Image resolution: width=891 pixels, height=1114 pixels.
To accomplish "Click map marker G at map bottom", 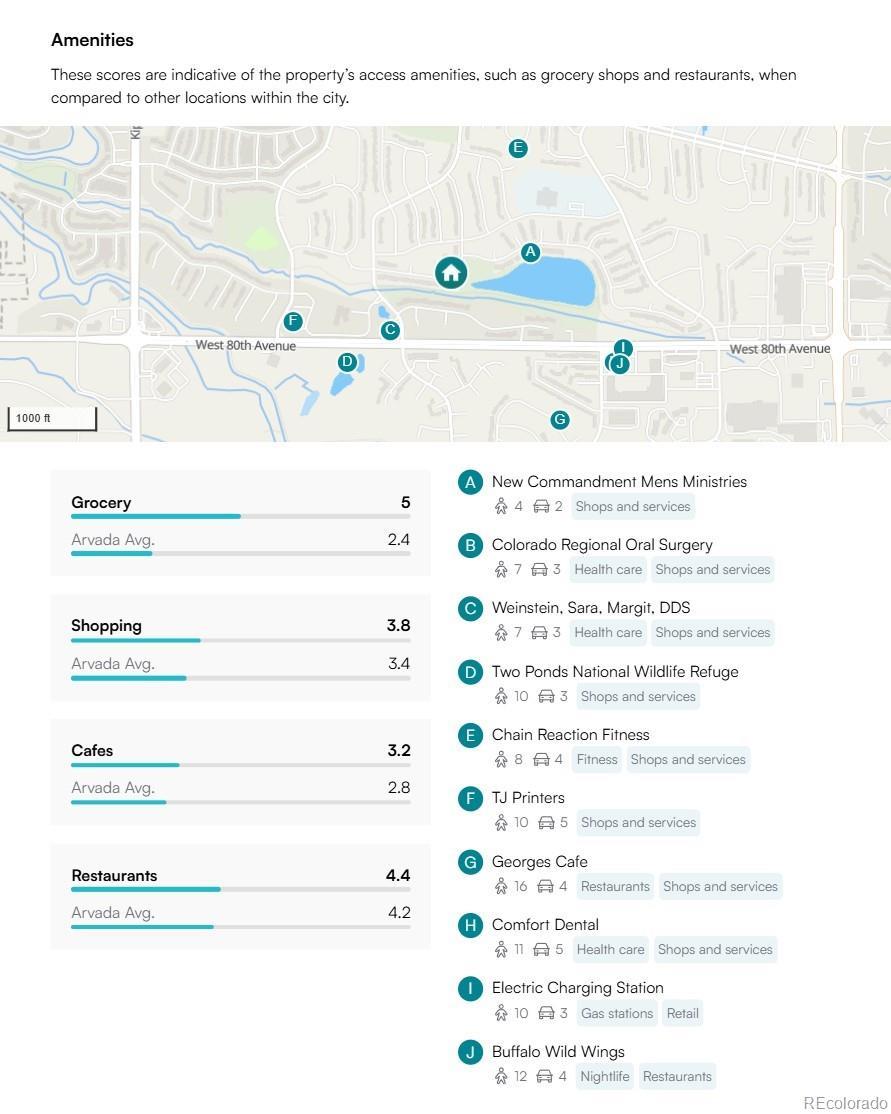I will [x=560, y=419].
